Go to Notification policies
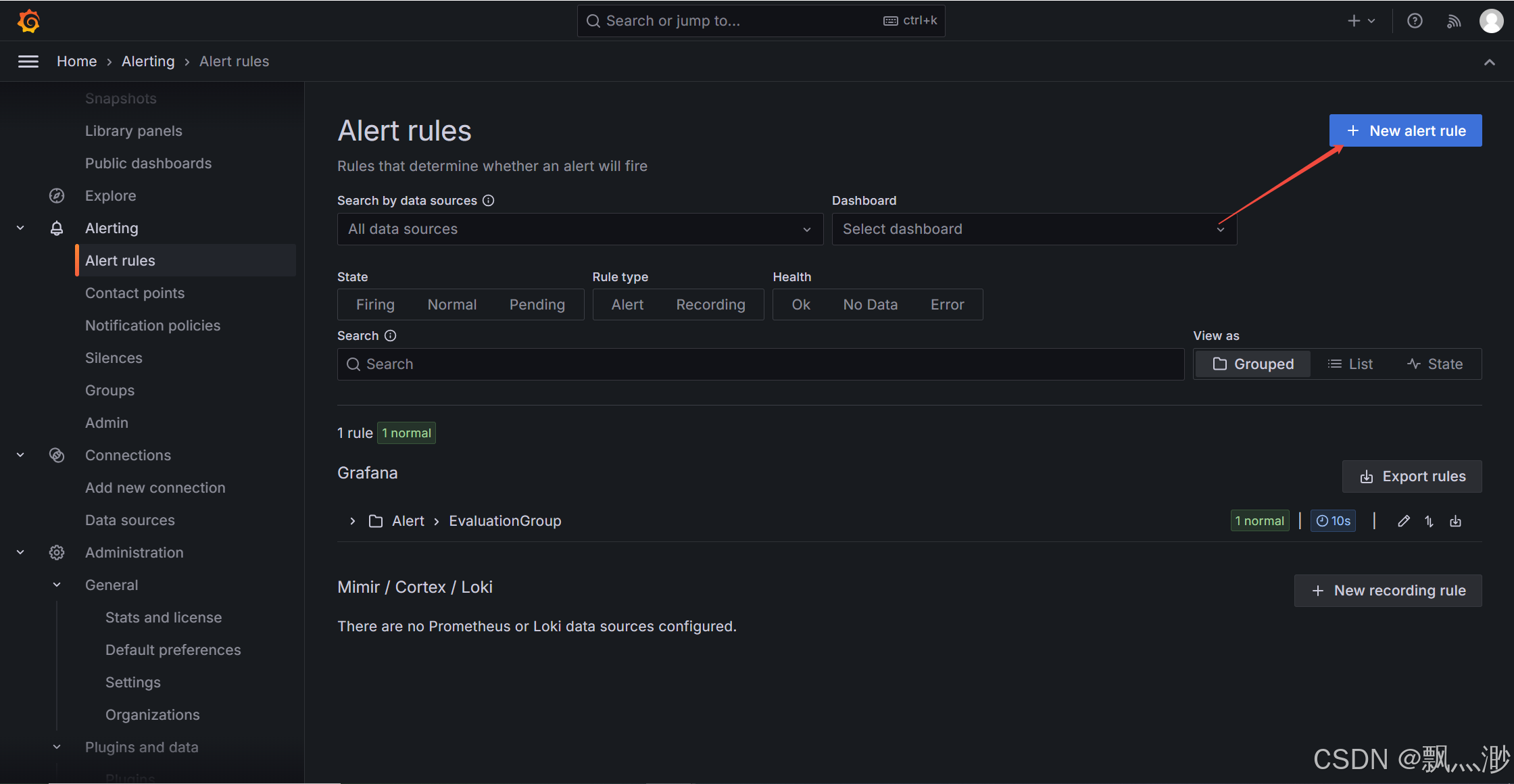 (x=153, y=326)
